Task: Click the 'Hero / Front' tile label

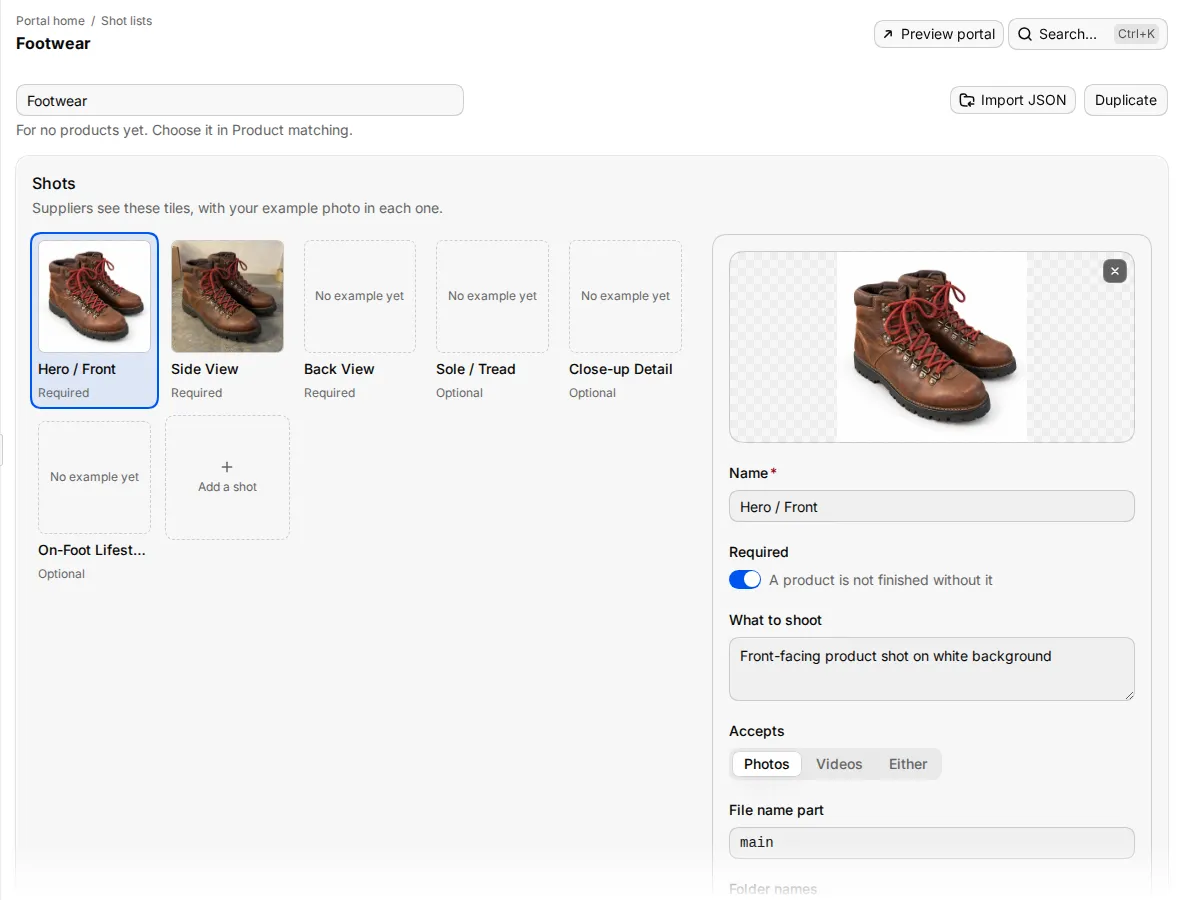Action: 77,369
